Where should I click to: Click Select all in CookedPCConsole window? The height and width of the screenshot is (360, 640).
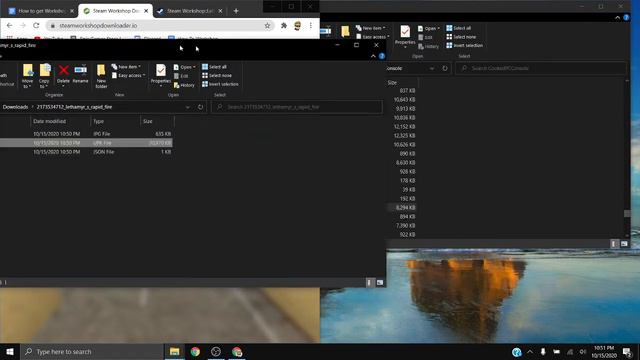pyautogui.click(x=459, y=28)
